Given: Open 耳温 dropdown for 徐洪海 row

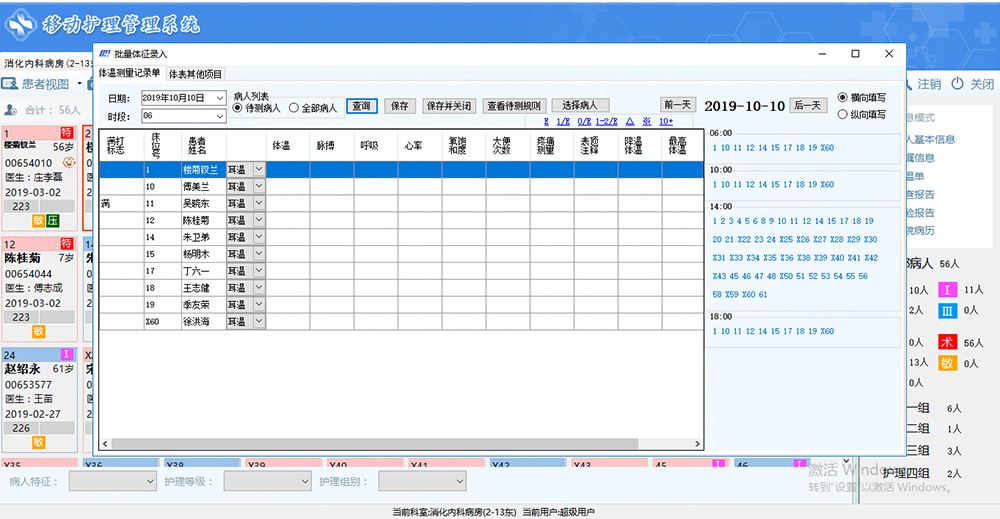Looking at the screenshot, I should pos(259,321).
